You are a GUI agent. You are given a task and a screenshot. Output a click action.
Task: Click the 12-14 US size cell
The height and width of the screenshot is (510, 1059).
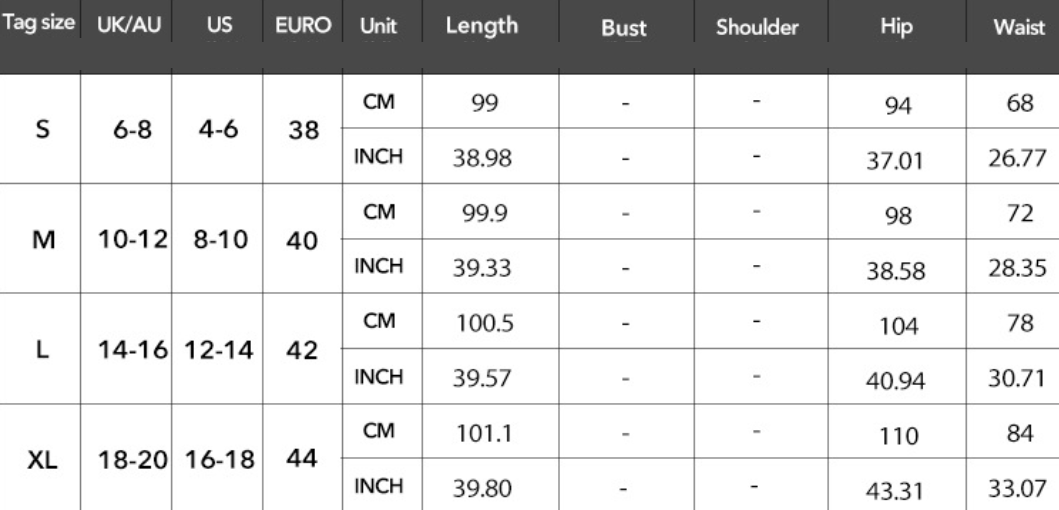(218, 350)
